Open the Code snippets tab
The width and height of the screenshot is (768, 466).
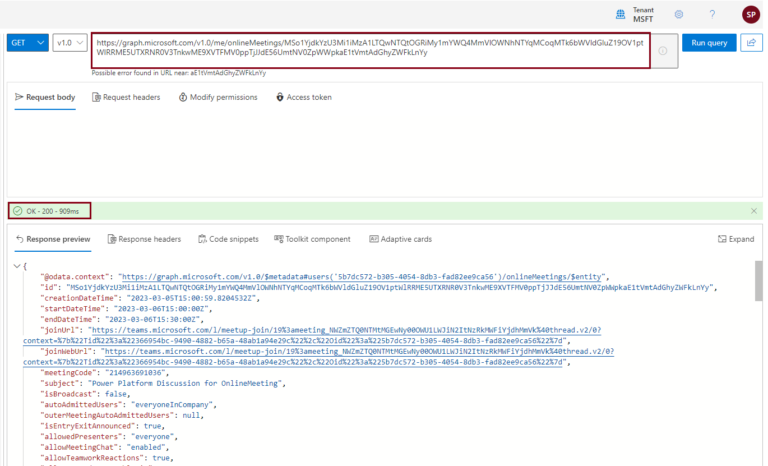coord(228,239)
